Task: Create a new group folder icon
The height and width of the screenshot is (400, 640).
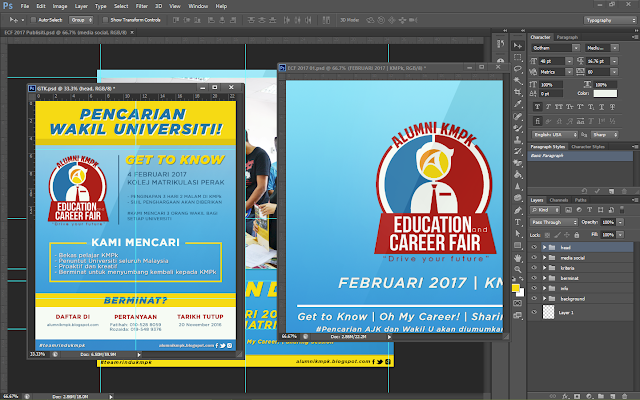Action: tap(601, 396)
